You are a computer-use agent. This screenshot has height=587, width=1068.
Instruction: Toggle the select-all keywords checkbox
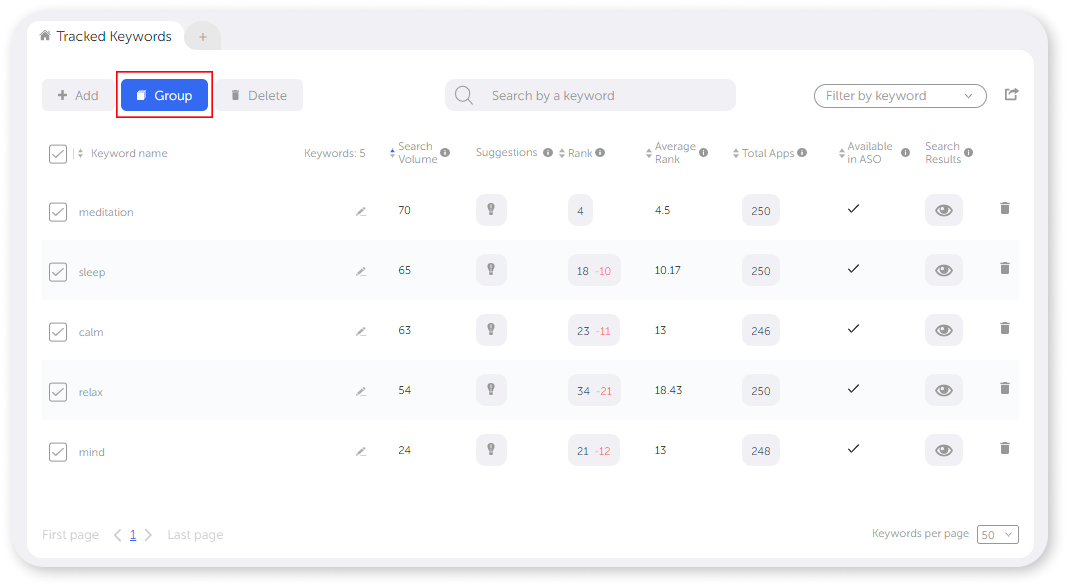pos(58,154)
